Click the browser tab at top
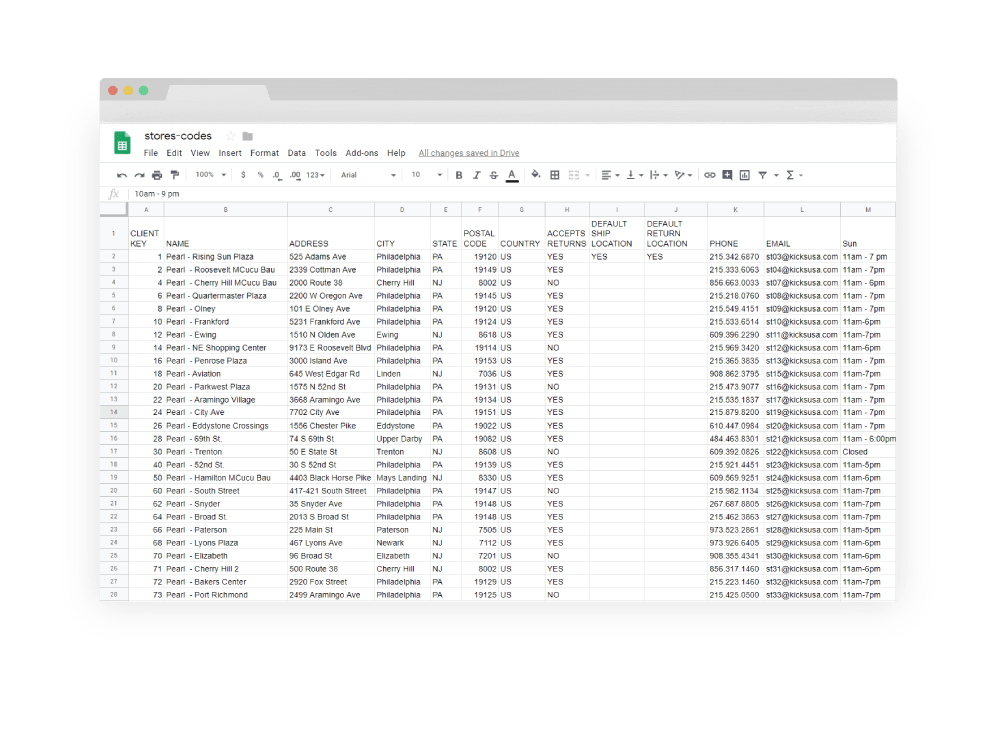The height and width of the screenshot is (730, 1000). click(217, 93)
